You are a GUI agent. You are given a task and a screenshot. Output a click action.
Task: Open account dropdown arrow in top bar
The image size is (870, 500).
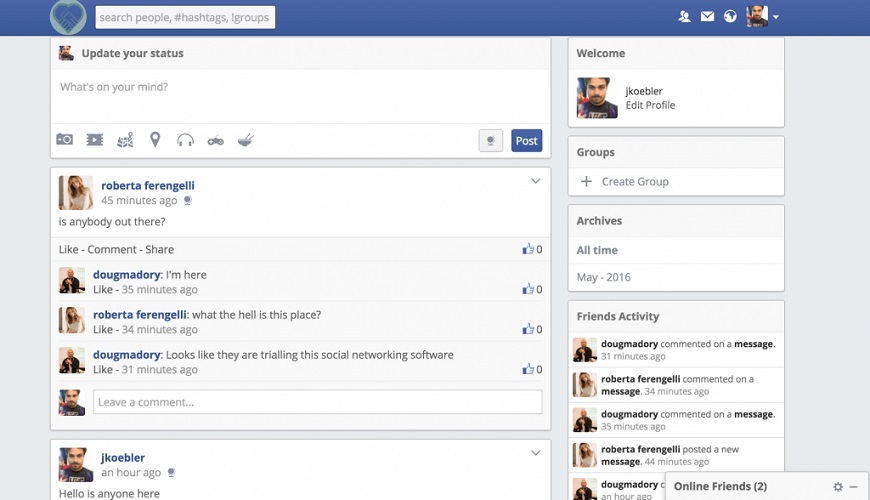point(776,17)
